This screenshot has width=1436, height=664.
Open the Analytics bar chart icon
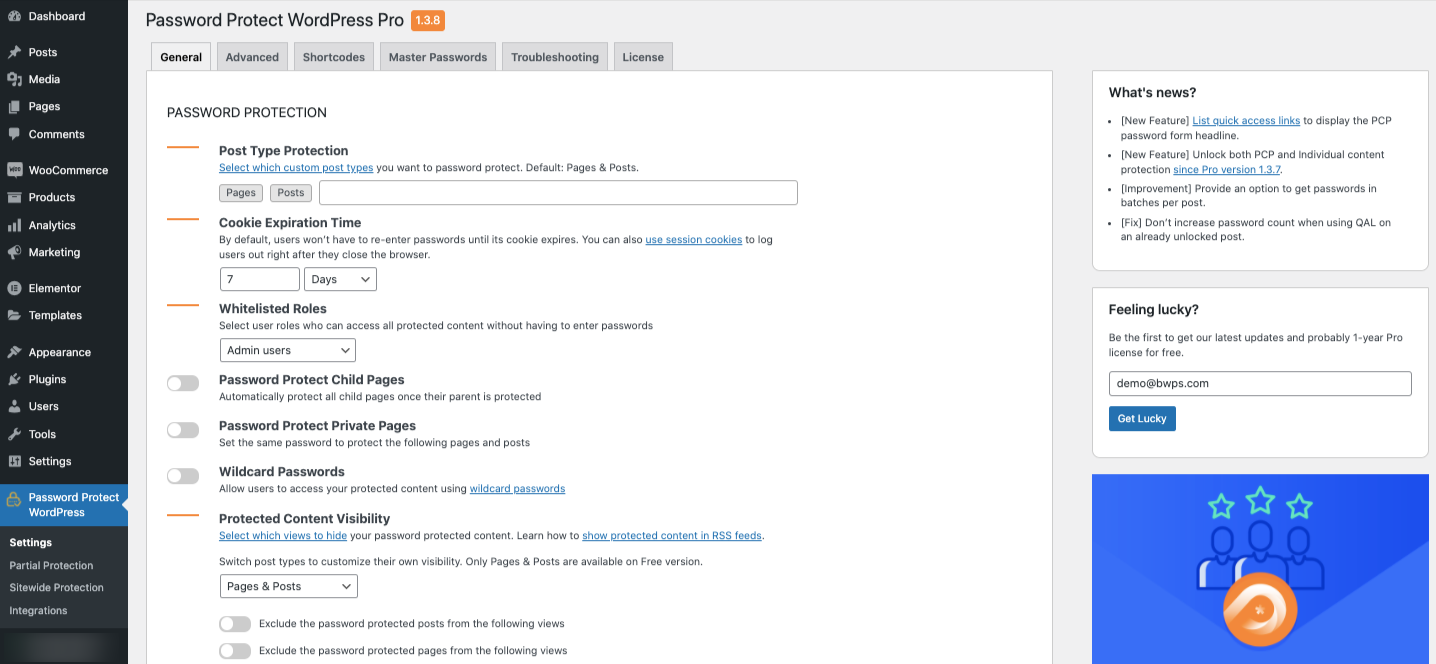[x=14, y=225]
